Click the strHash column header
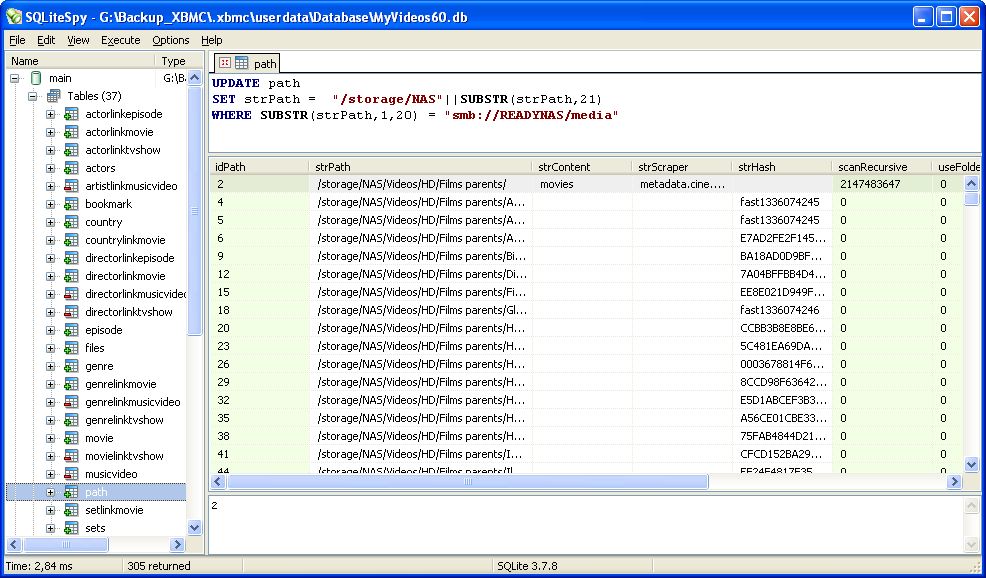The image size is (986, 578). pos(782,167)
